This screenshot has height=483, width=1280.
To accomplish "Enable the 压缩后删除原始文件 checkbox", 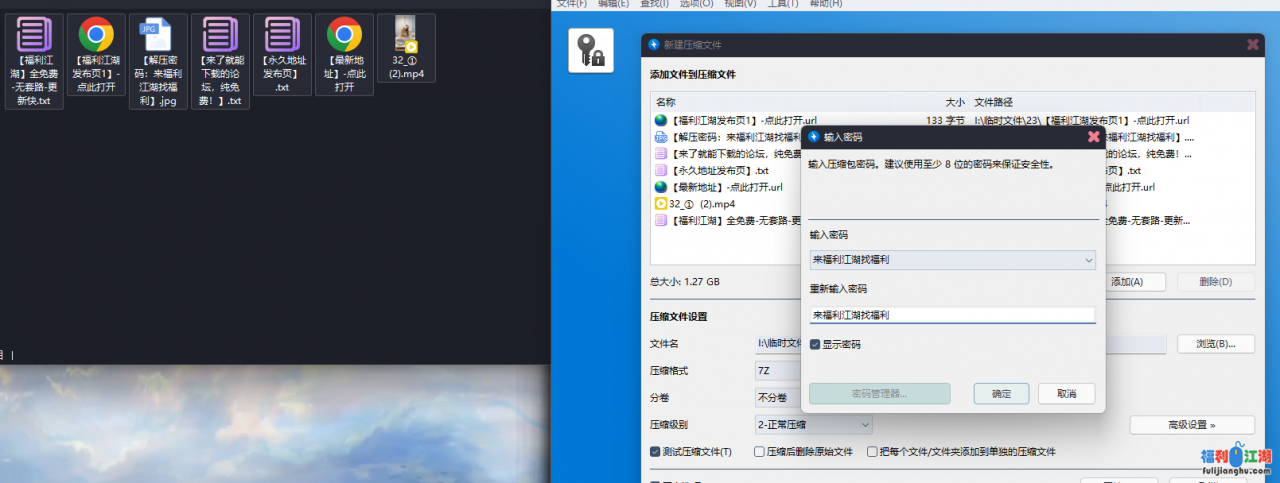I will click(x=760, y=452).
